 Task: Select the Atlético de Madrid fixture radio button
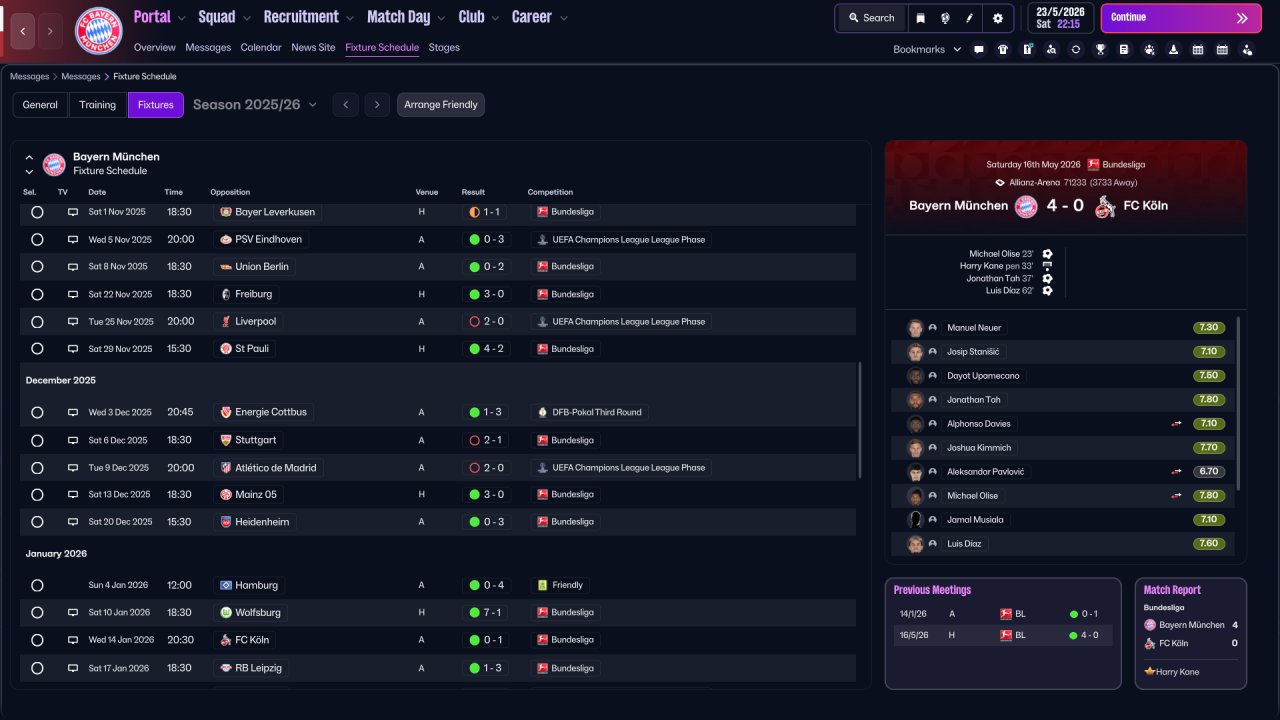pyautogui.click(x=37, y=467)
